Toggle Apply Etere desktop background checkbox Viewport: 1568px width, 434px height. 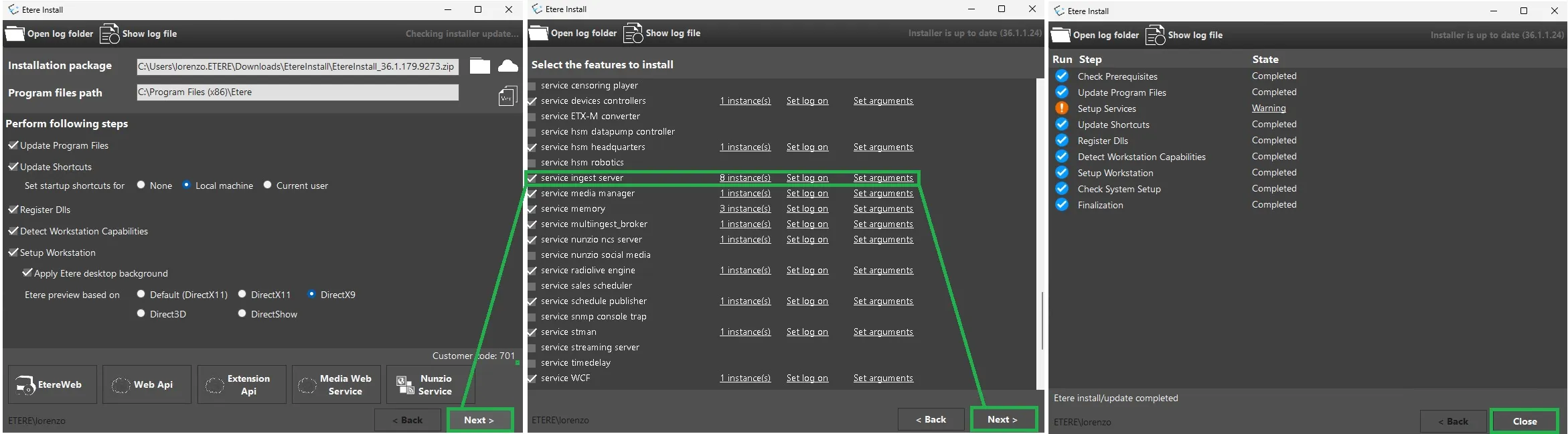(x=27, y=273)
